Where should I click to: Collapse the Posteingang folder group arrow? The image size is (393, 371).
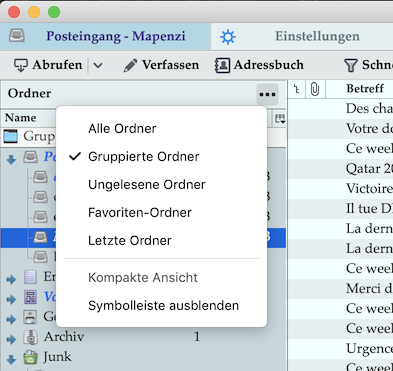click(x=11, y=159)
